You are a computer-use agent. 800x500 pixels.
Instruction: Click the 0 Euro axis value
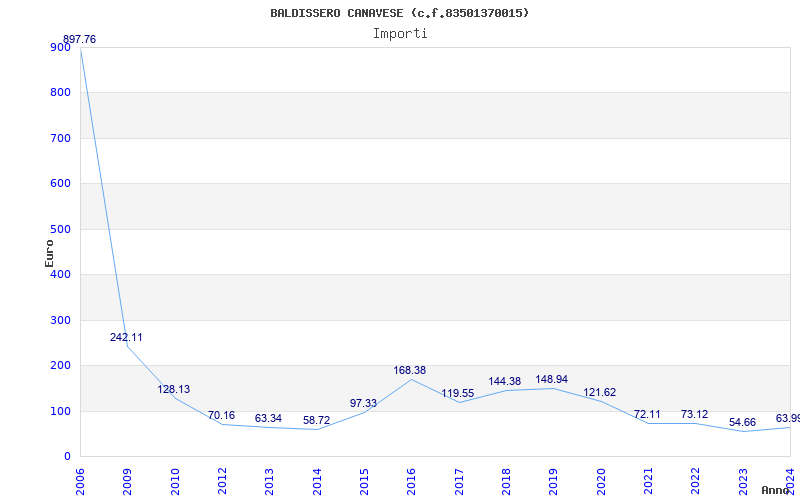pyautogui.click(x=67, y=457)
